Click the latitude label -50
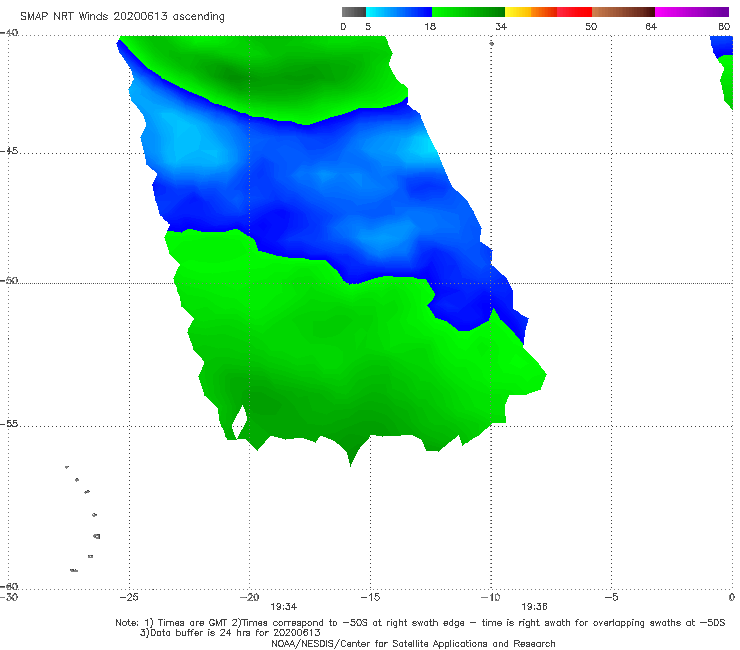This screenshot has width=740, height=650. [9, 280]
